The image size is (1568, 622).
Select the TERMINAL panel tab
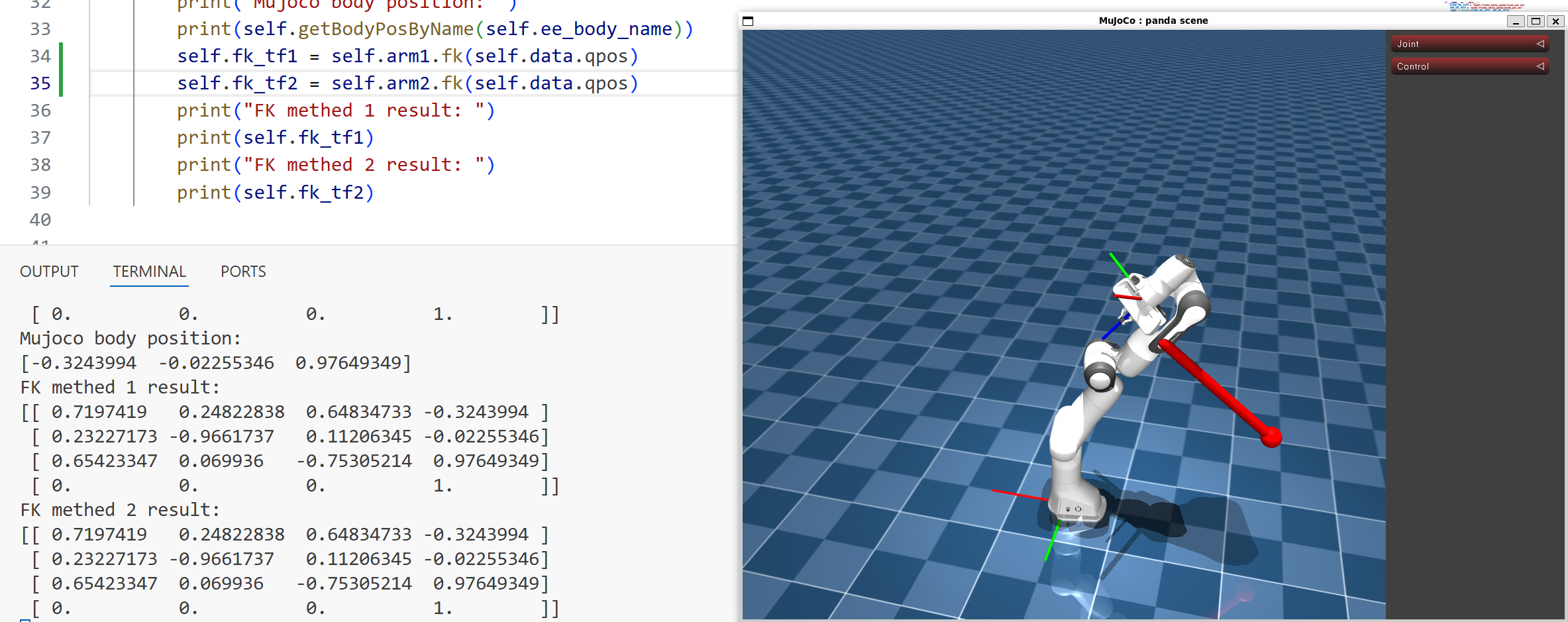click(x=149, y=272)
